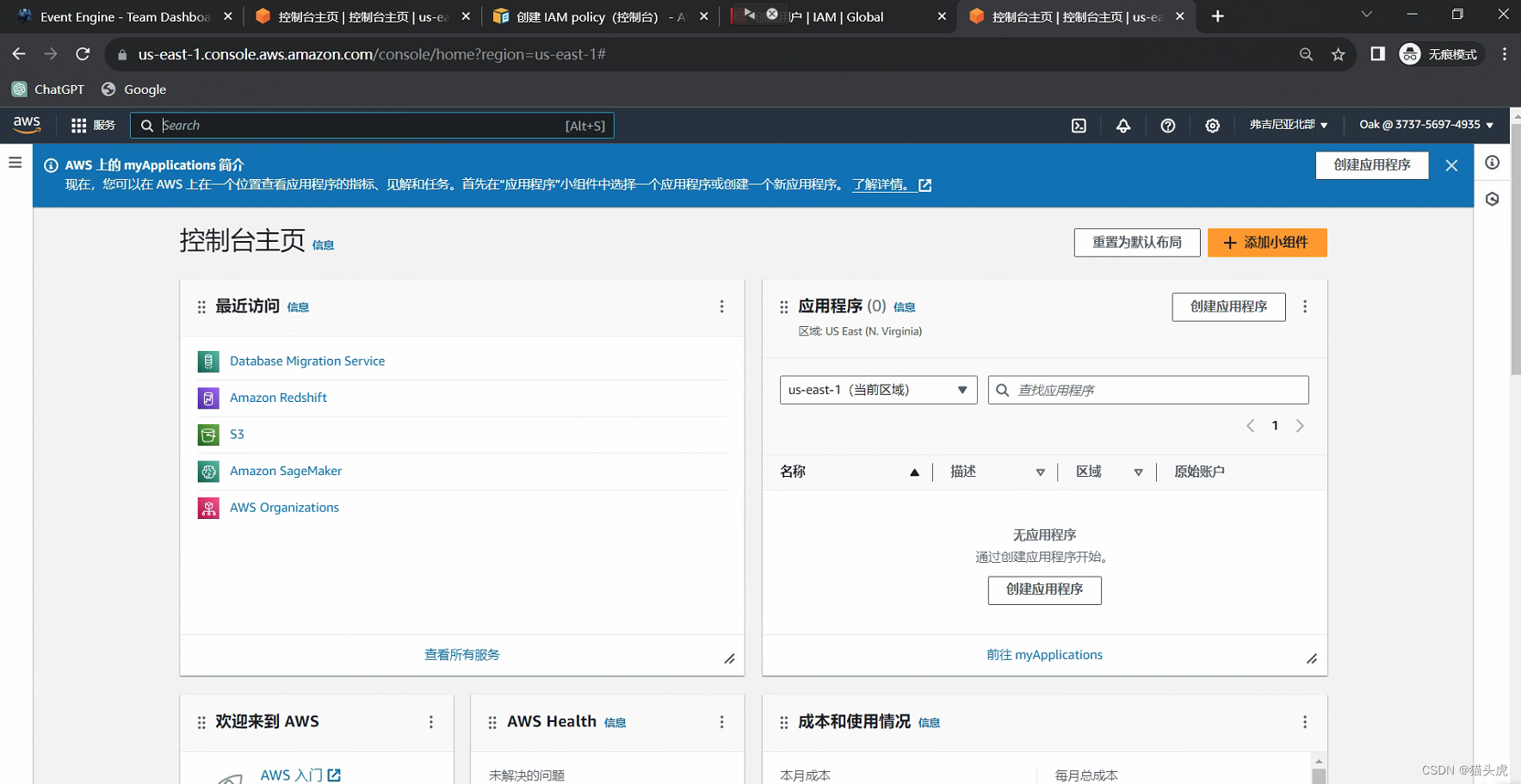The width and height of the screenshot is (1521, 784).
Task: Toggle the left hamburger navigation menu
Action: (x=15, y=162)
